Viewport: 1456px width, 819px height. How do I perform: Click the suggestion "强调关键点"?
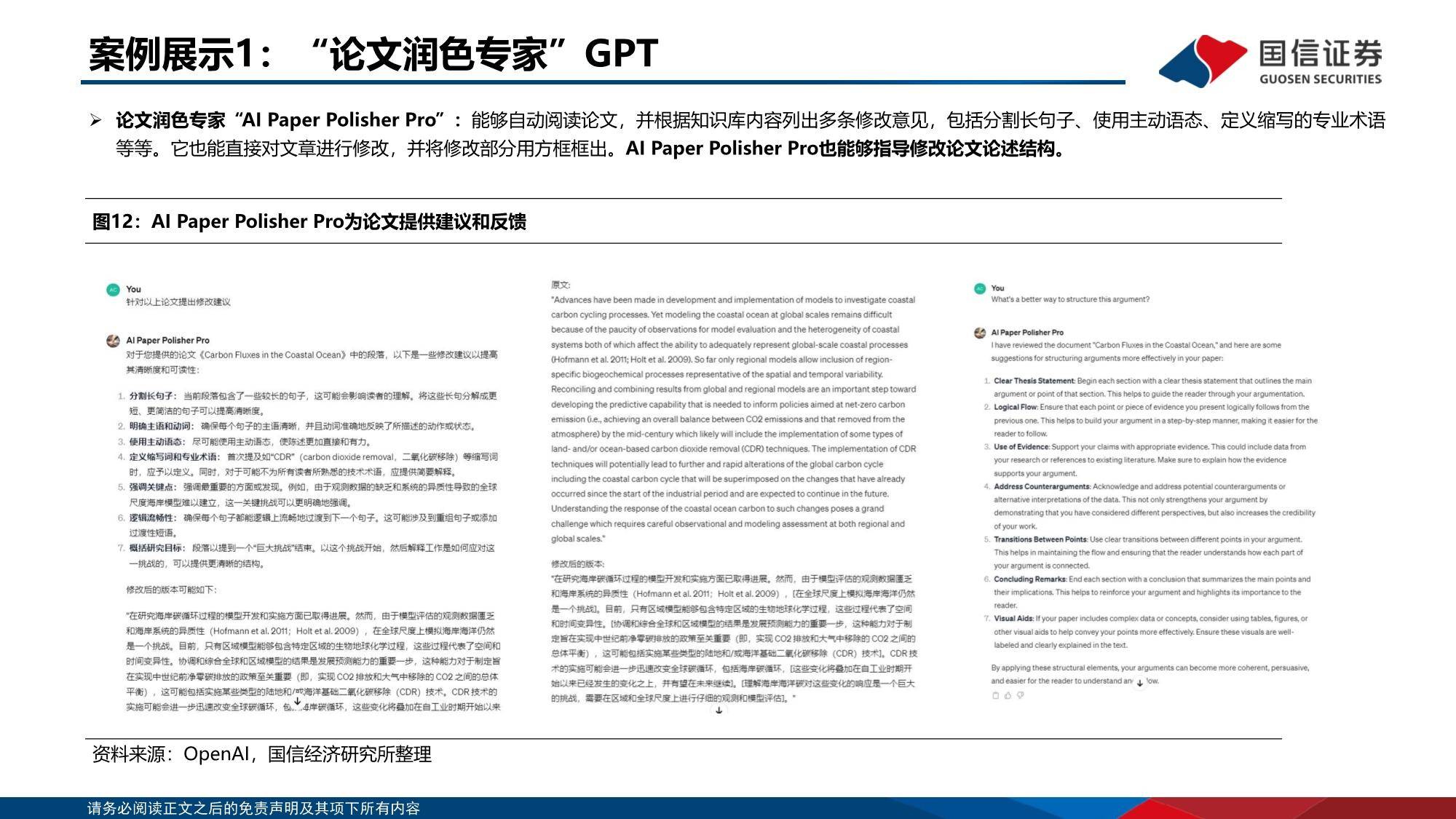152,487
